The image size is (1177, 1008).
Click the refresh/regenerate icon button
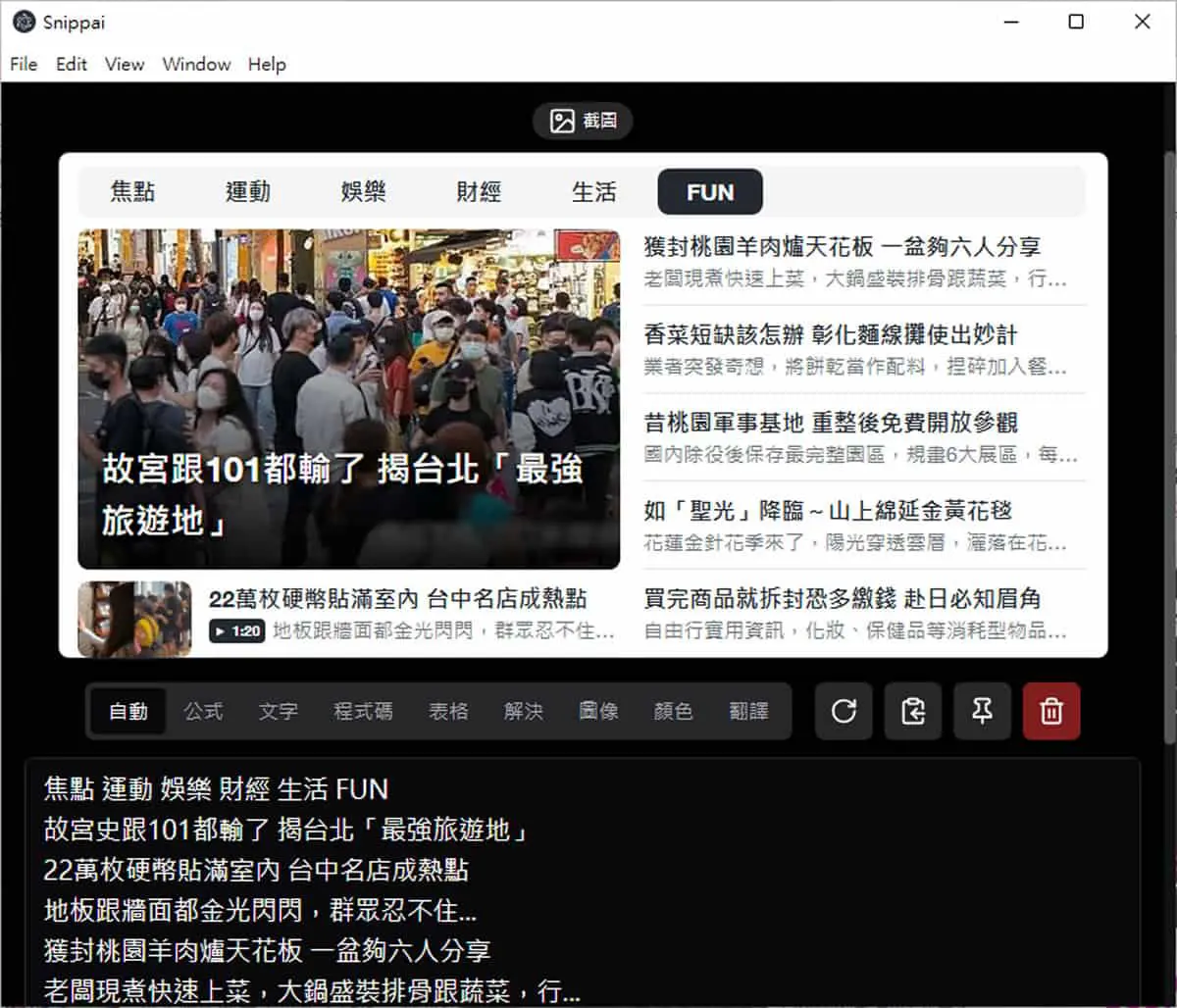[844, 711]
